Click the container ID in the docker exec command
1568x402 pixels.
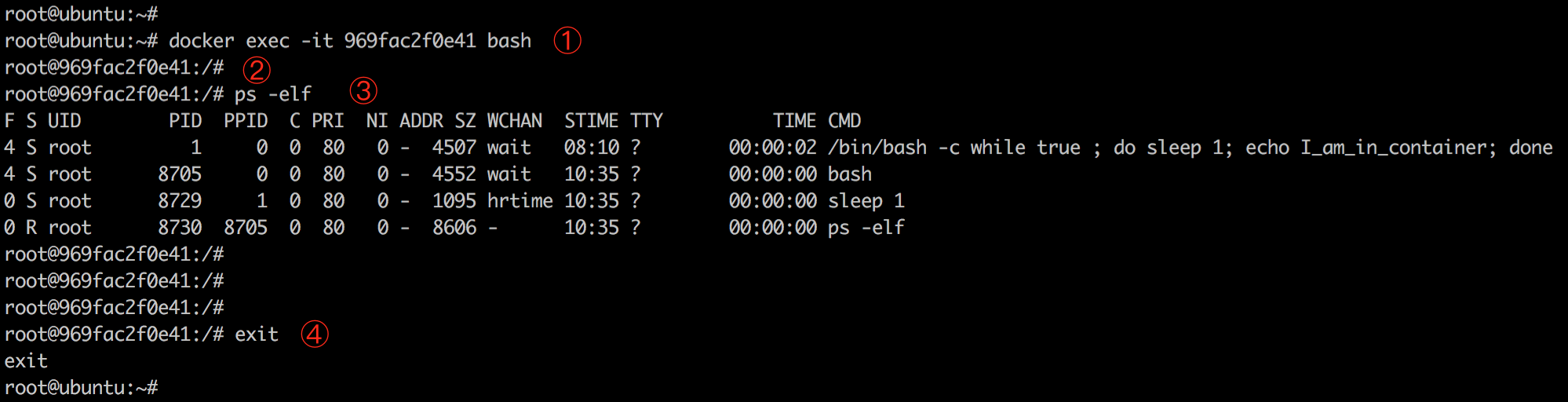(x=410, y=41)
